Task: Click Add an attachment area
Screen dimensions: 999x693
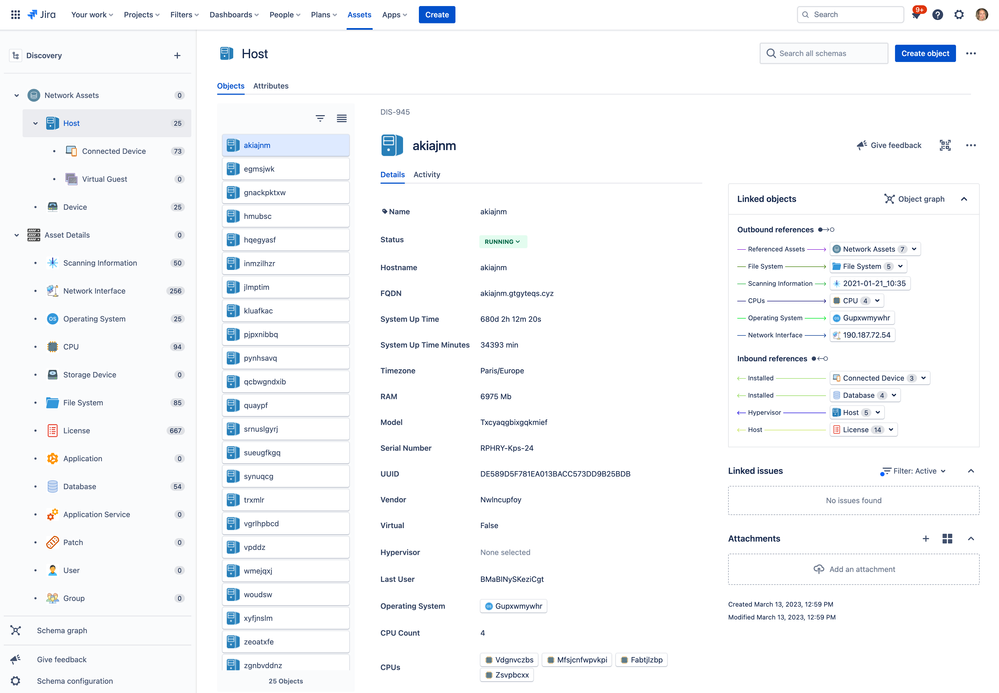Action: (854, 569)
